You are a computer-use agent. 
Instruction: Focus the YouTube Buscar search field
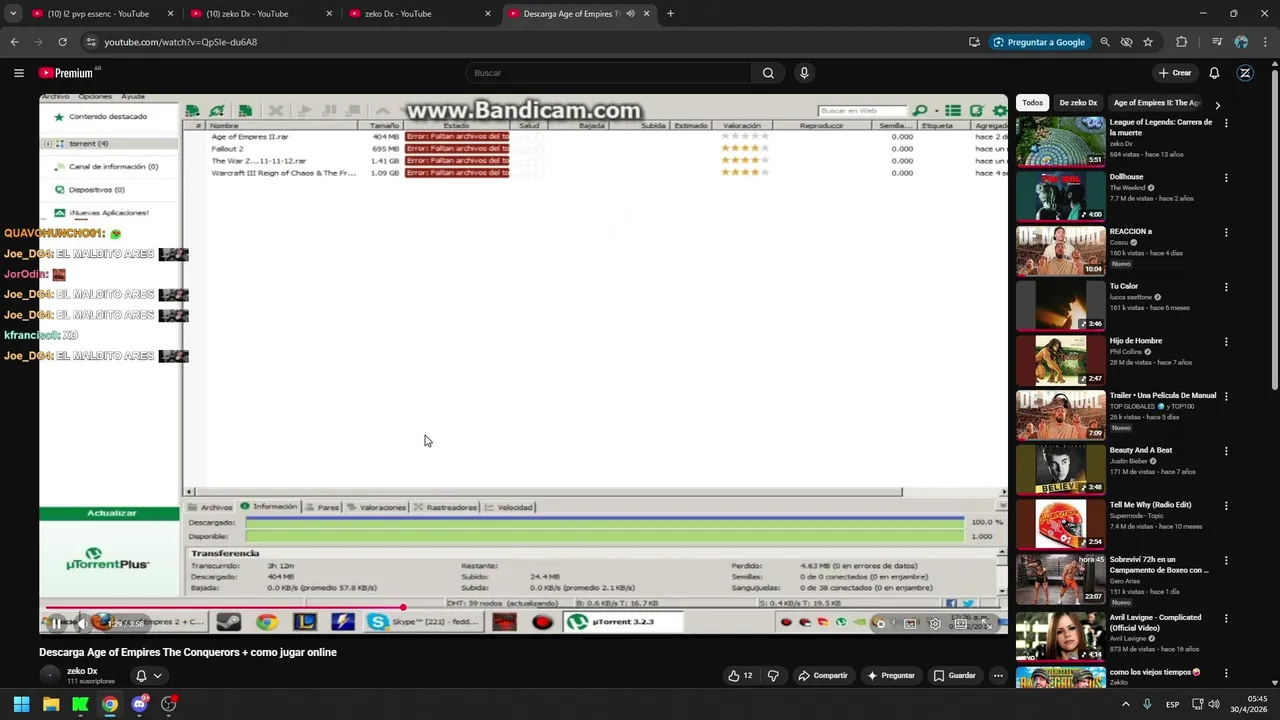(x=608, y=73)
